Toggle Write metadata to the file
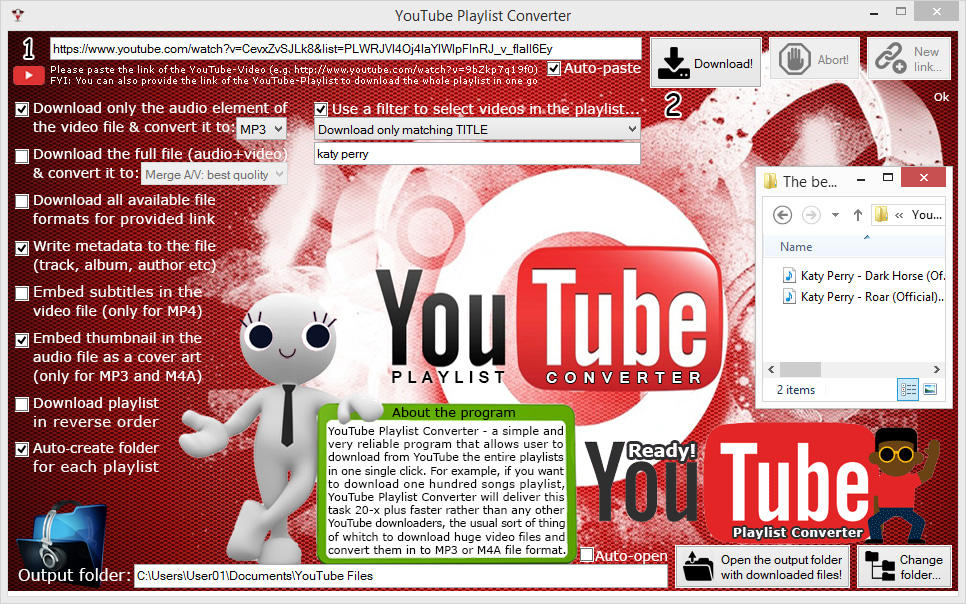Screen dimensions: 966x604 [x=22, y=248]
